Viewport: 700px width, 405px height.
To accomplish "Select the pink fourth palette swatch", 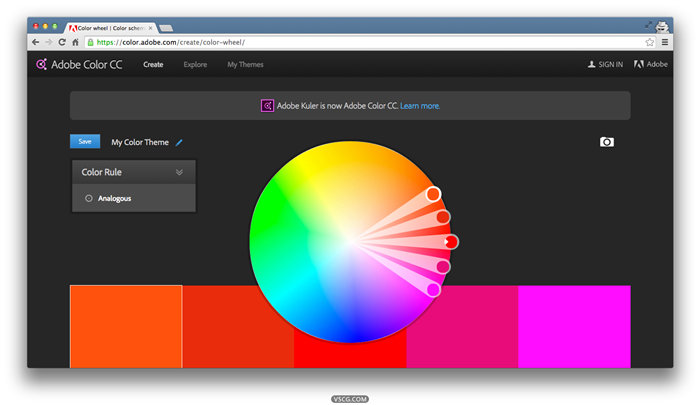I will click(462, 326).
